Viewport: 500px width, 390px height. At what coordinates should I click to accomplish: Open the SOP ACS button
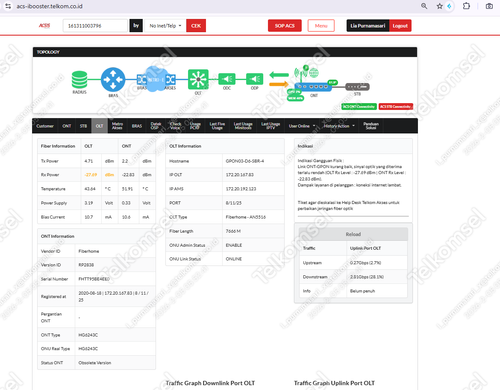pos(285,26)
